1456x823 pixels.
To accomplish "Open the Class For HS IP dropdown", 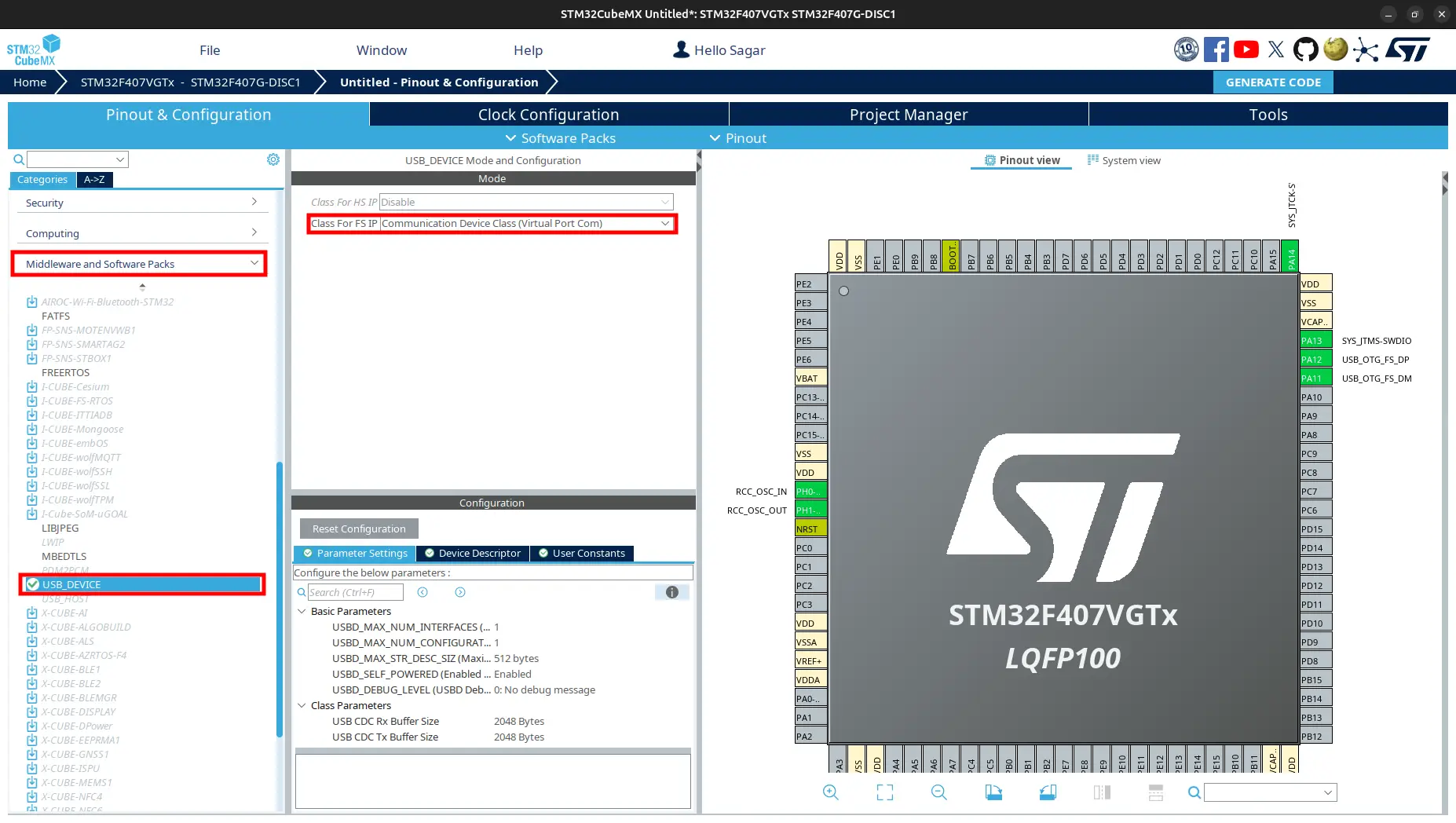I will click(x=526, y=202).
